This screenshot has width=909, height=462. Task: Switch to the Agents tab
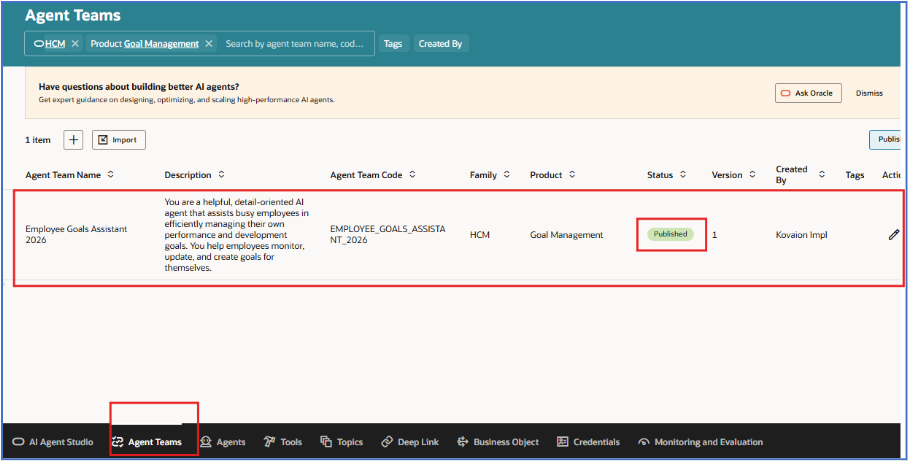pos(223,442)
